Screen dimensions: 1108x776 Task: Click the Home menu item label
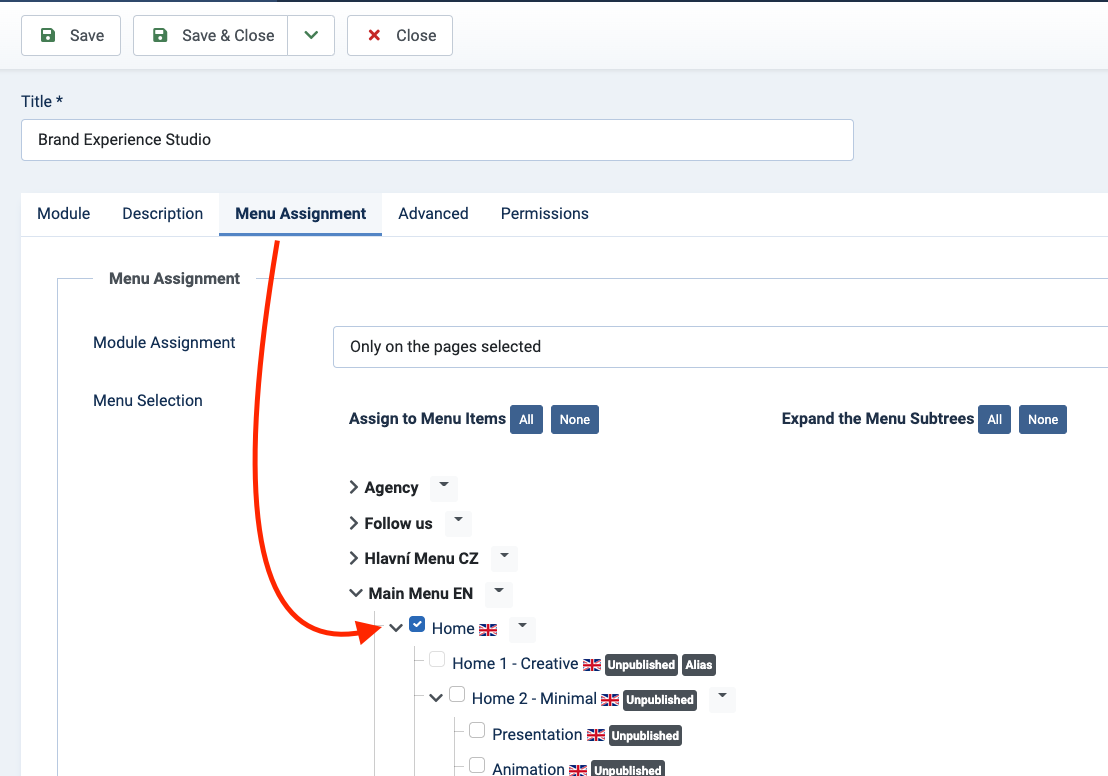pos(453,628)
